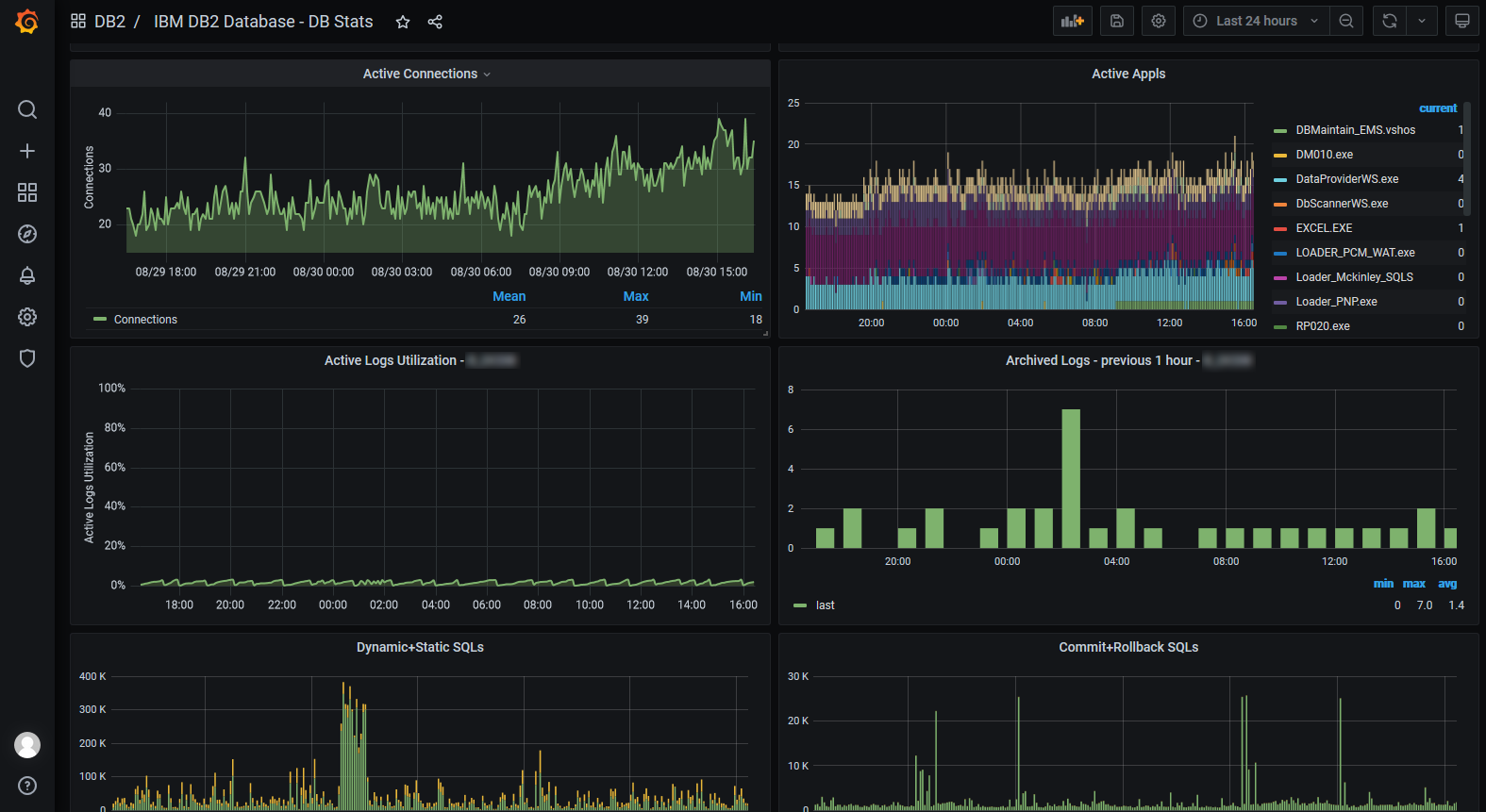Cycle view mode with the monitor icon
Screen dimensions: 1486x812
[x=1462, y=21]
